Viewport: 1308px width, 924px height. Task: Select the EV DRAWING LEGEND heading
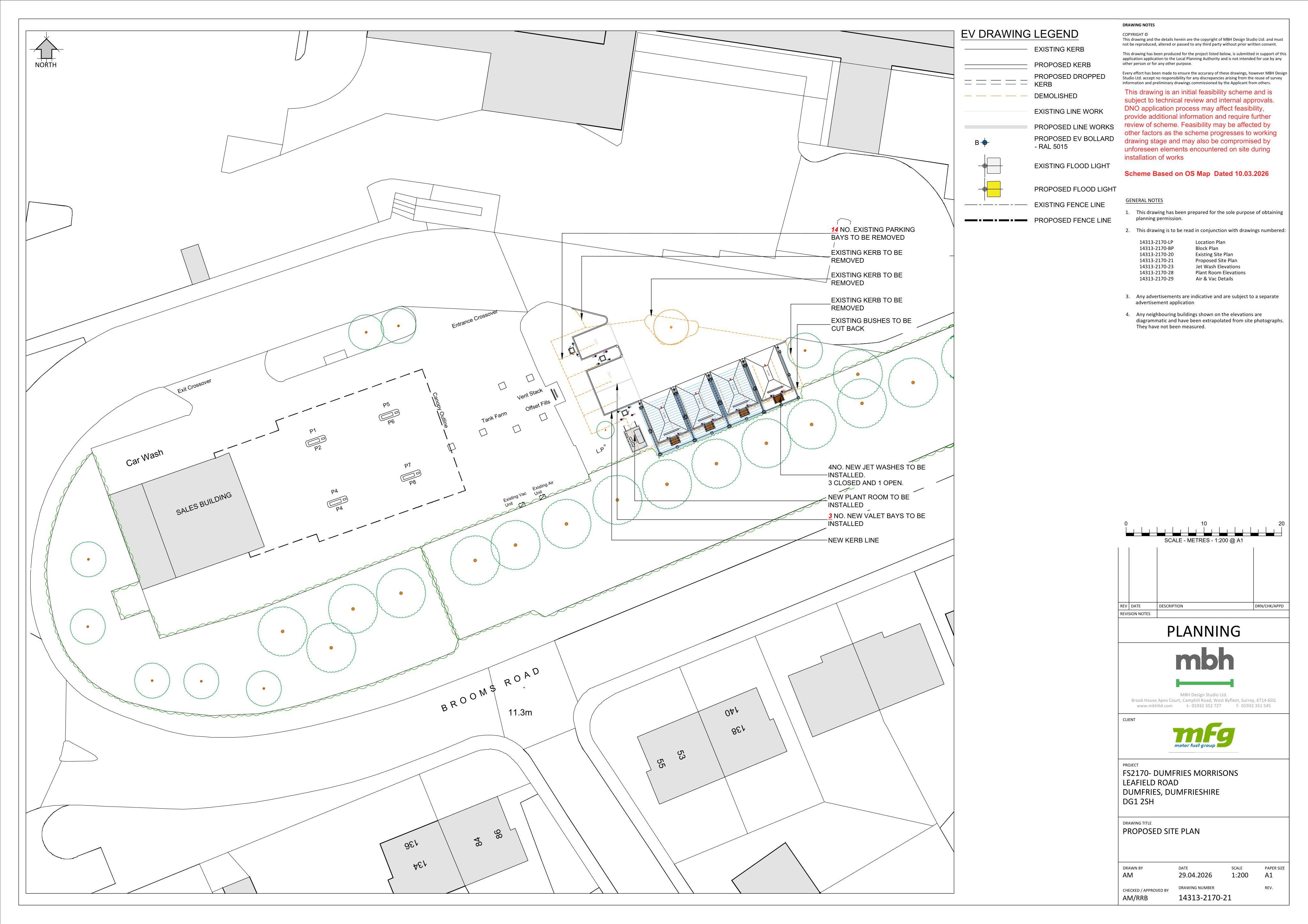point(1020,34)
